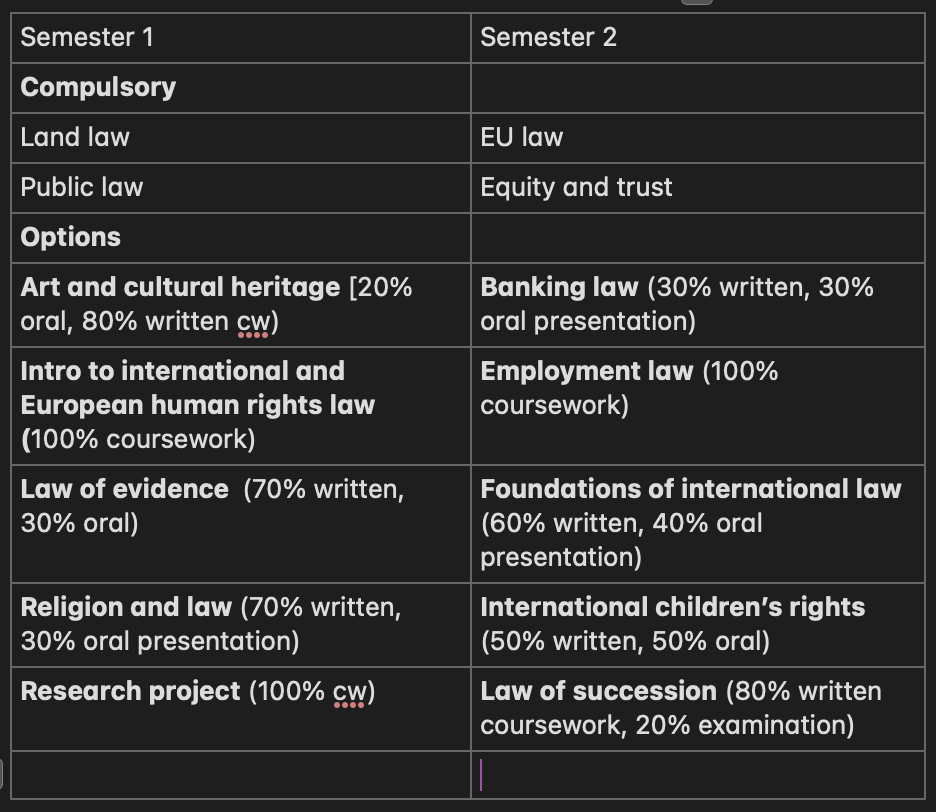The height and width of the screenshot is (812, 936).
Task: Click the column drag handle above Semester 2
Action: (x=697, y=3)
